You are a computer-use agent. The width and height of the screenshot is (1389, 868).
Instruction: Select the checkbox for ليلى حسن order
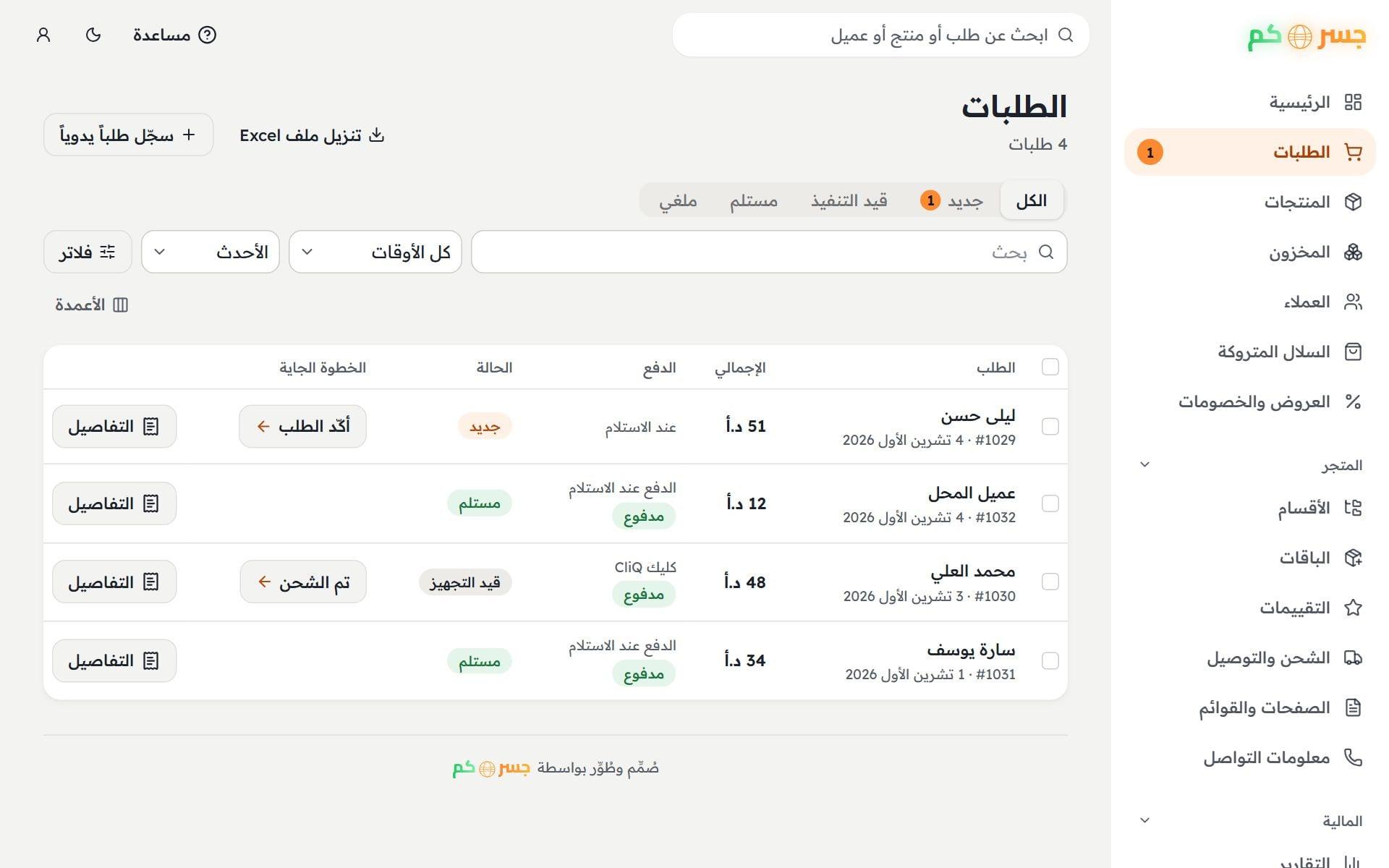coord(1050,427)
